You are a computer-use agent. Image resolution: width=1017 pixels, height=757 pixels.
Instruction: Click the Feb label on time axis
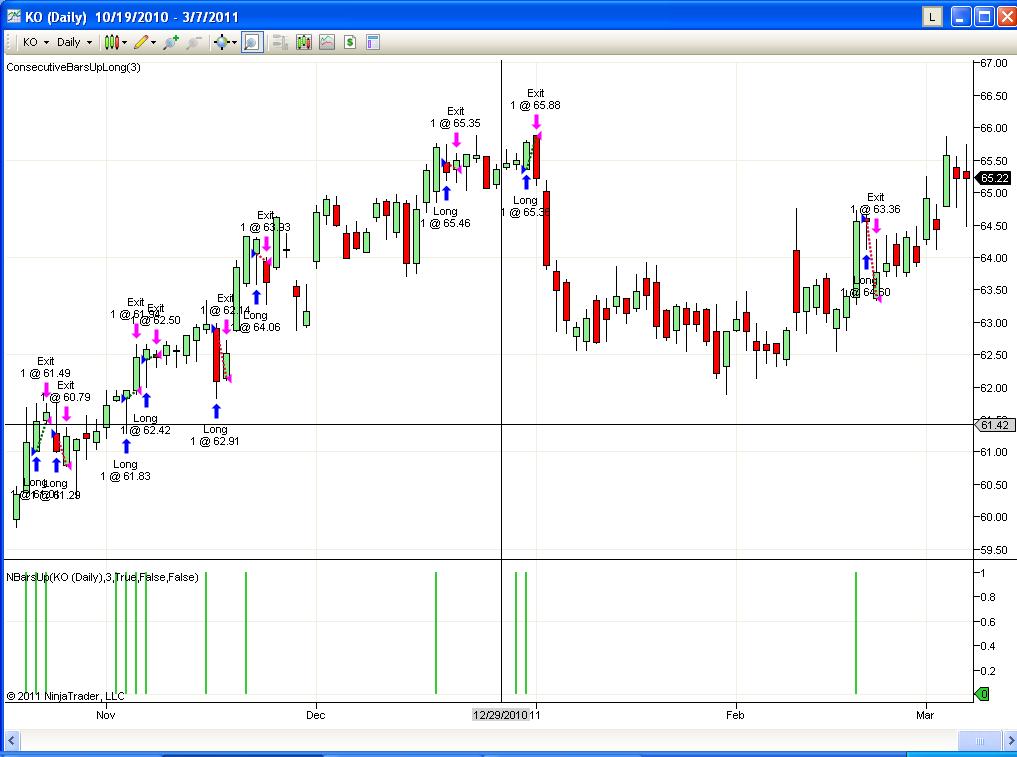(x=735, y=715)
